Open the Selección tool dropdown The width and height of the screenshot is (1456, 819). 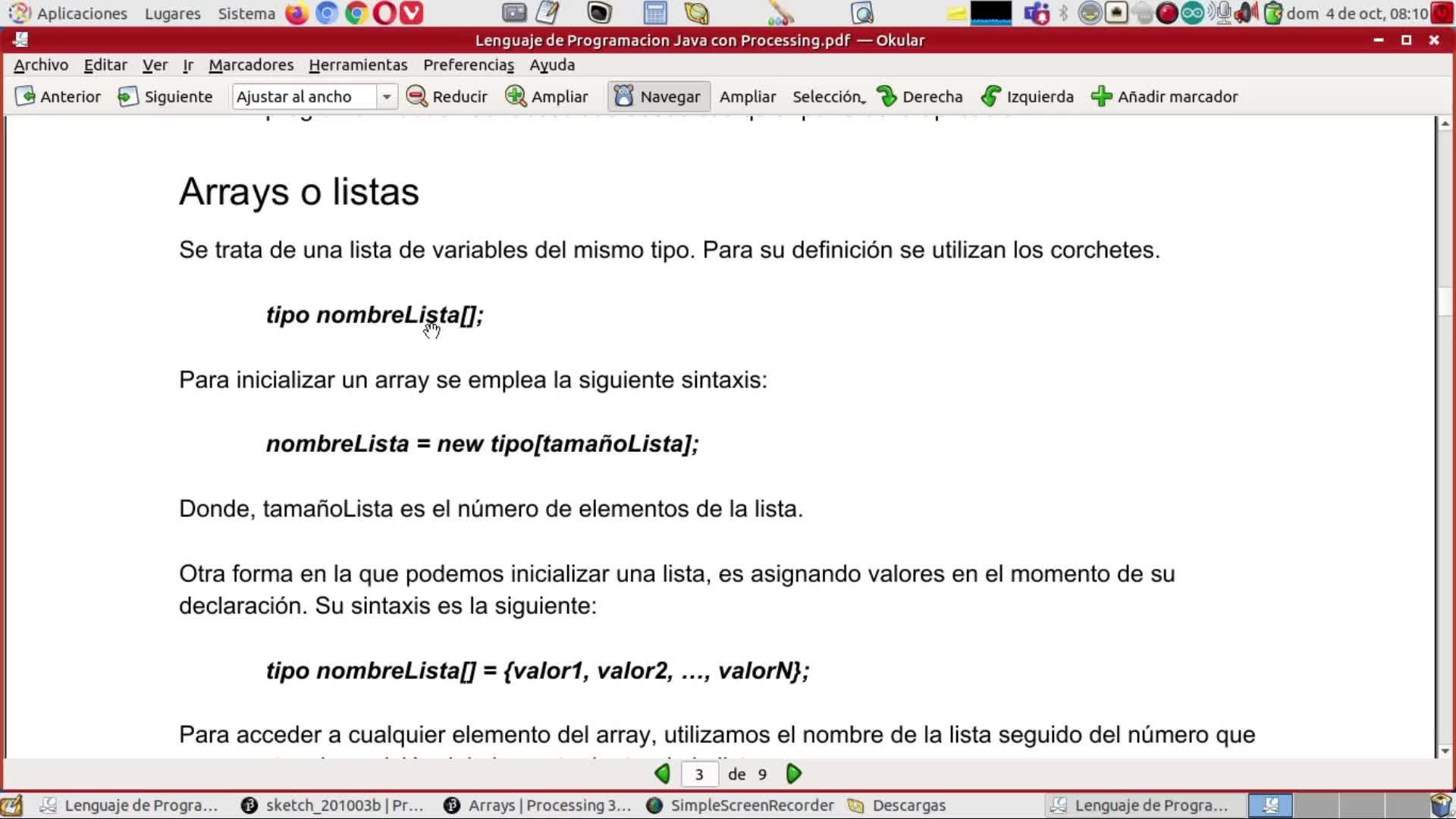pyautogui.click(x=828, y=96)
